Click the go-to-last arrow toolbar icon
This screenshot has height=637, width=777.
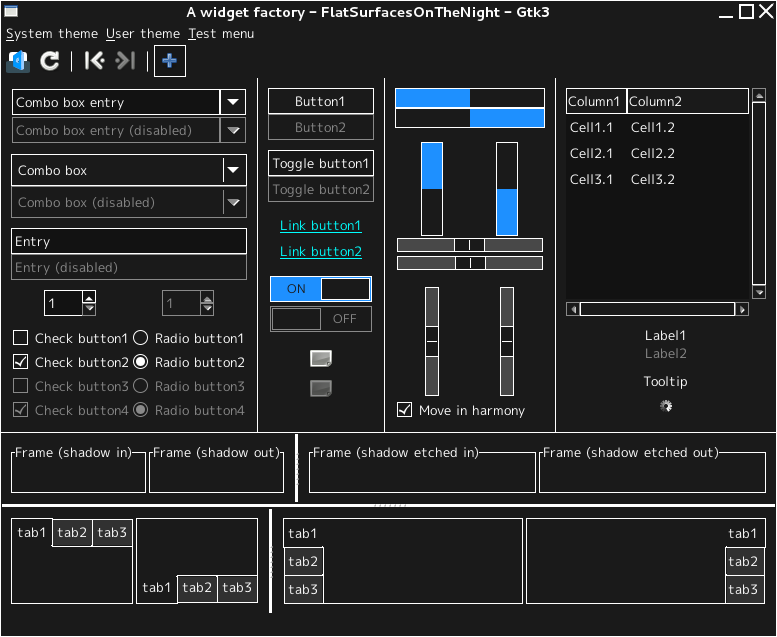tap(125, 61)
